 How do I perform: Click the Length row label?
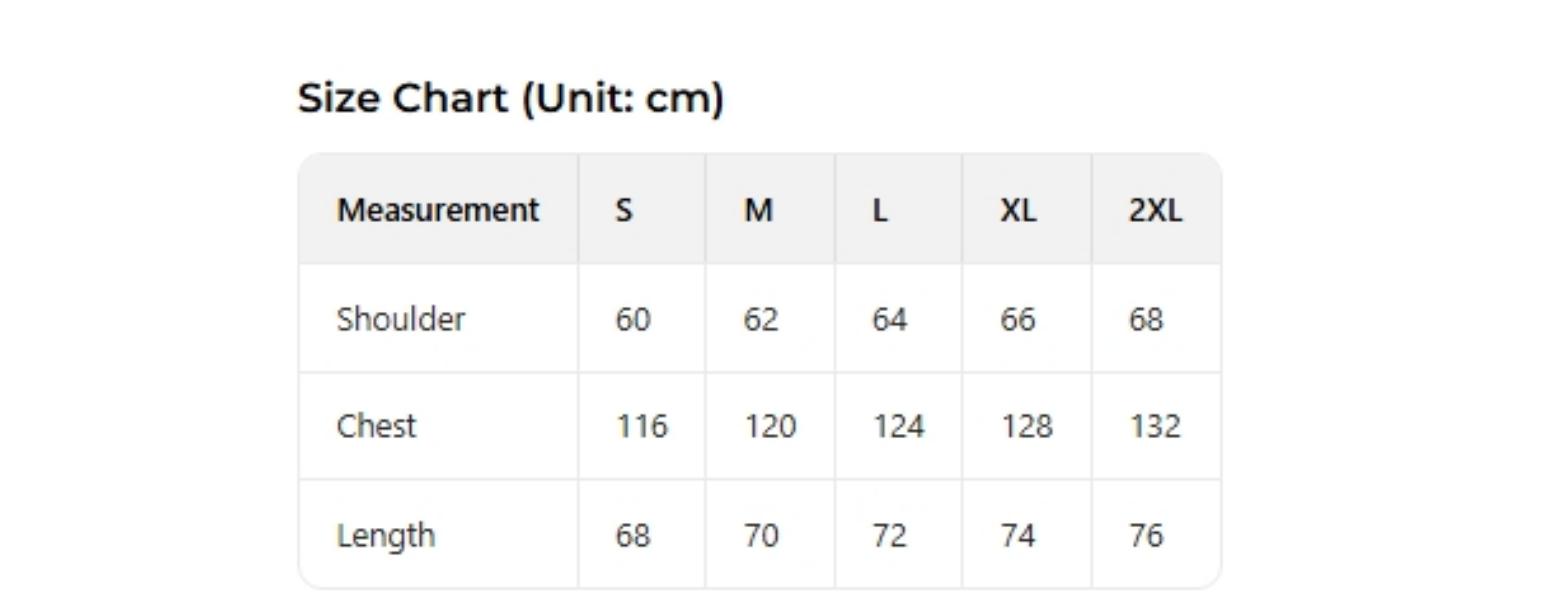(386, 535)
